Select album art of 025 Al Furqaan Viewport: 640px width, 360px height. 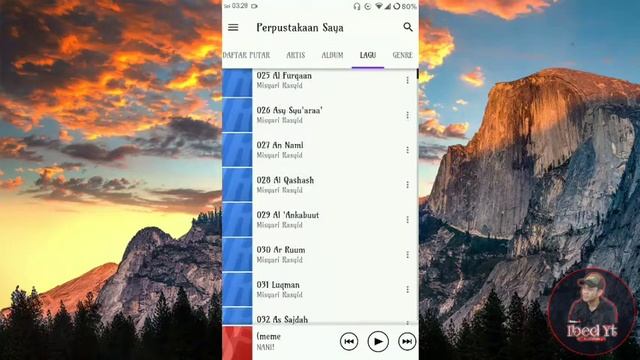pos(237,83)
